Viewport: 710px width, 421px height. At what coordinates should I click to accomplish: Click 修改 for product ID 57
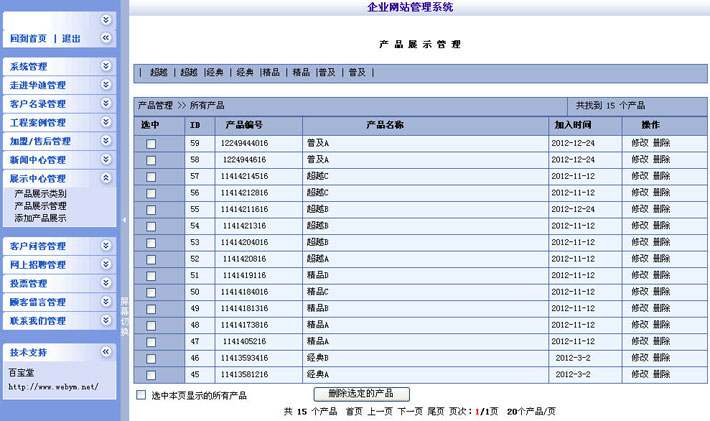640,176
